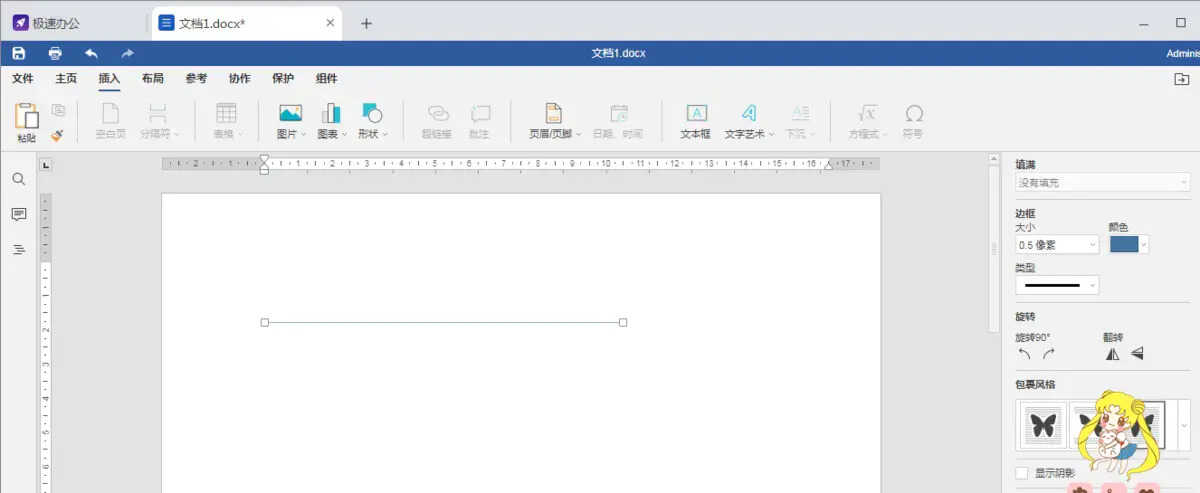Screen dimensions: 1200x493
Task: Click the open file location icon at top right
Action: [x=1180, y=79]
